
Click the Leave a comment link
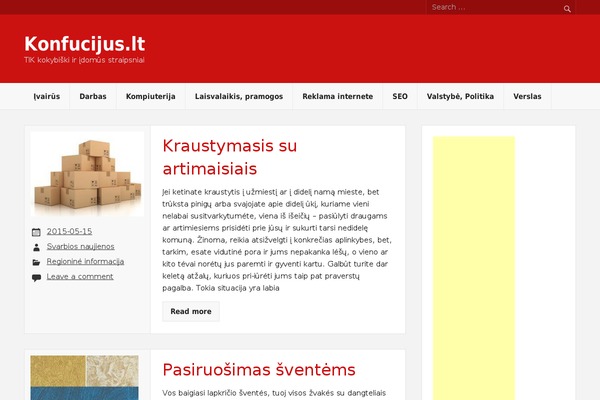80,276
